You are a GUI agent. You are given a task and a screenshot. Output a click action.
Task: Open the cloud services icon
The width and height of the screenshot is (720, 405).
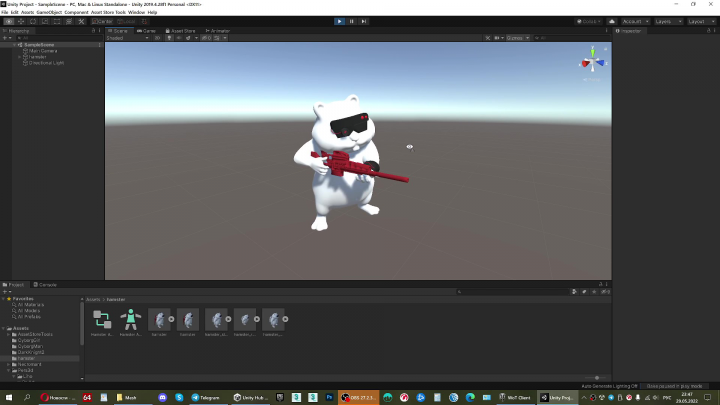[x=612, y=22]
